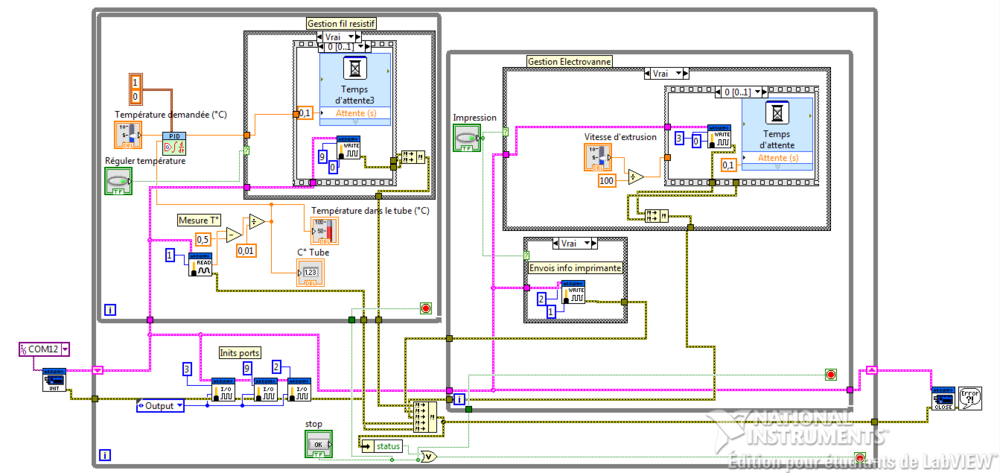Click the status unbundle element

click(x=384, y=445)
